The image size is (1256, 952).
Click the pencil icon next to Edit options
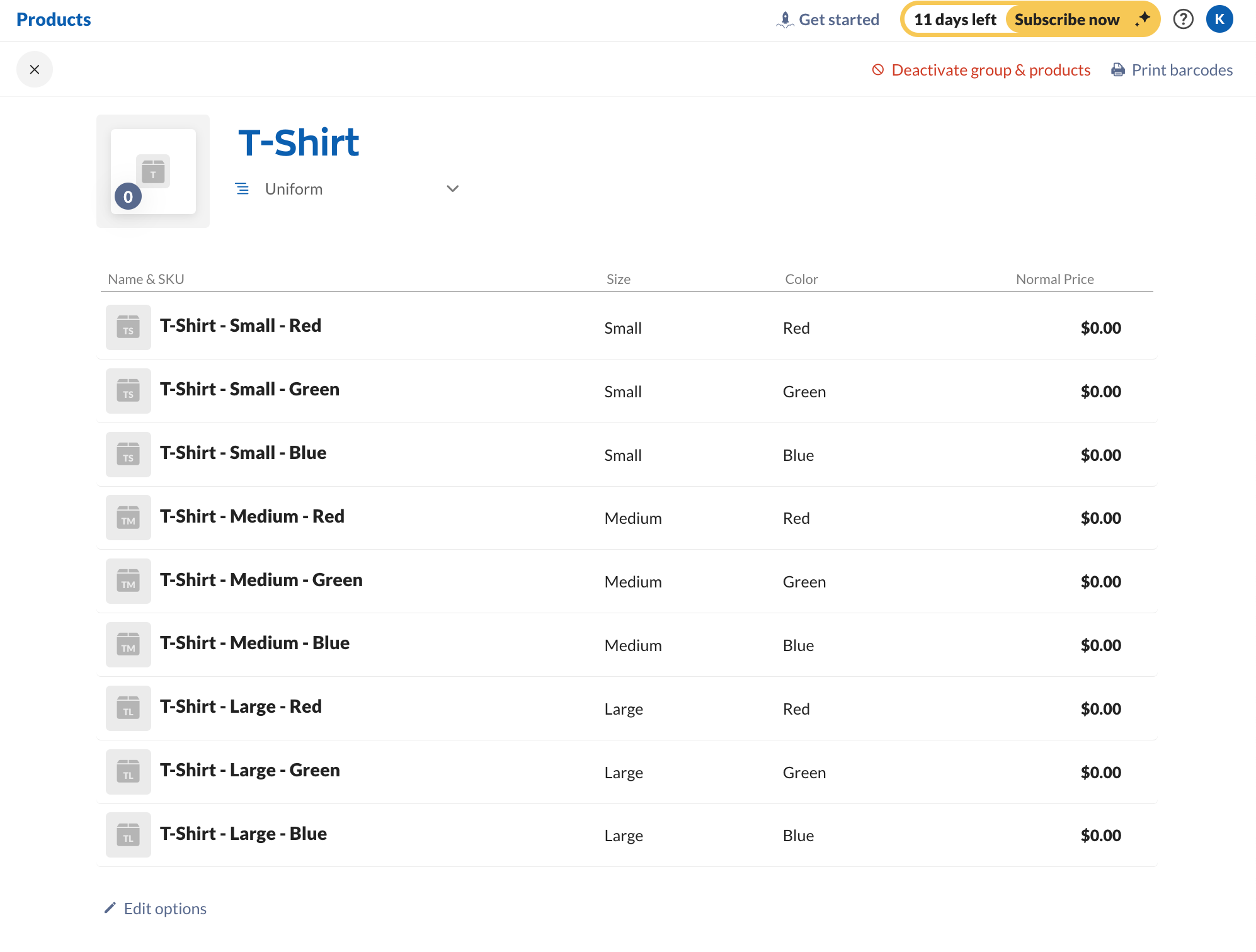(x=110, y=907)
